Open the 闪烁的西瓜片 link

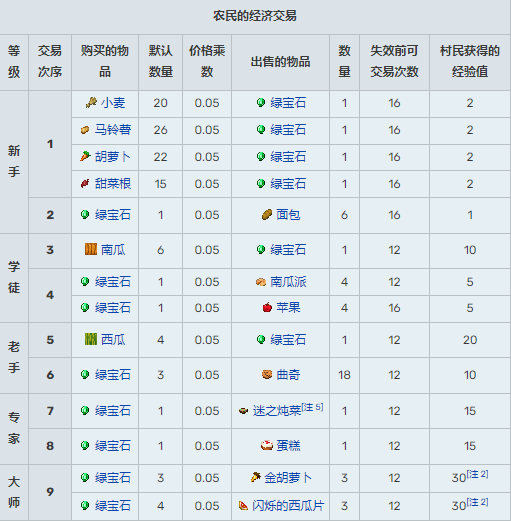click(x=288, y=506)
